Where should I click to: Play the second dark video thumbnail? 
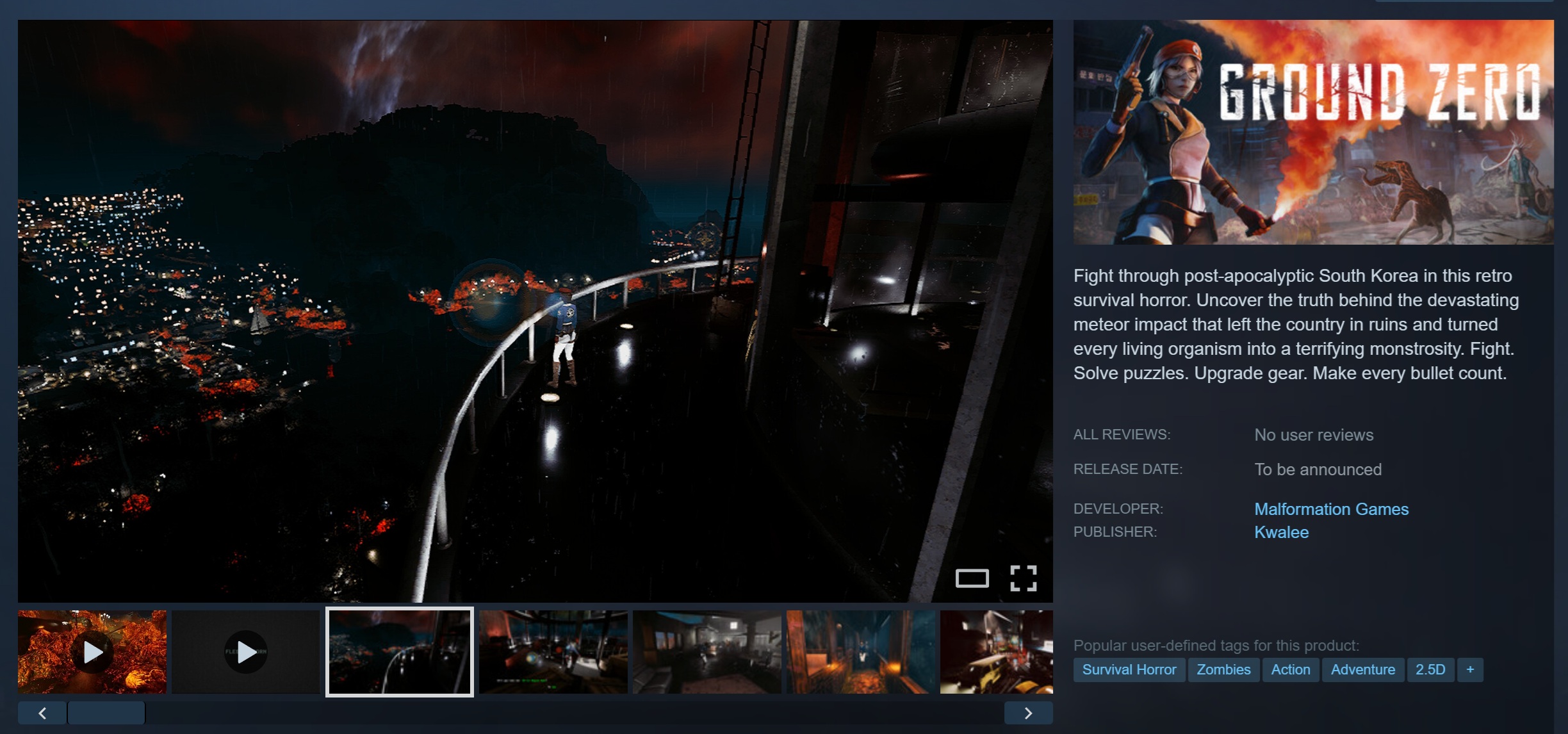pyautogui.click(x=246, y=652)
